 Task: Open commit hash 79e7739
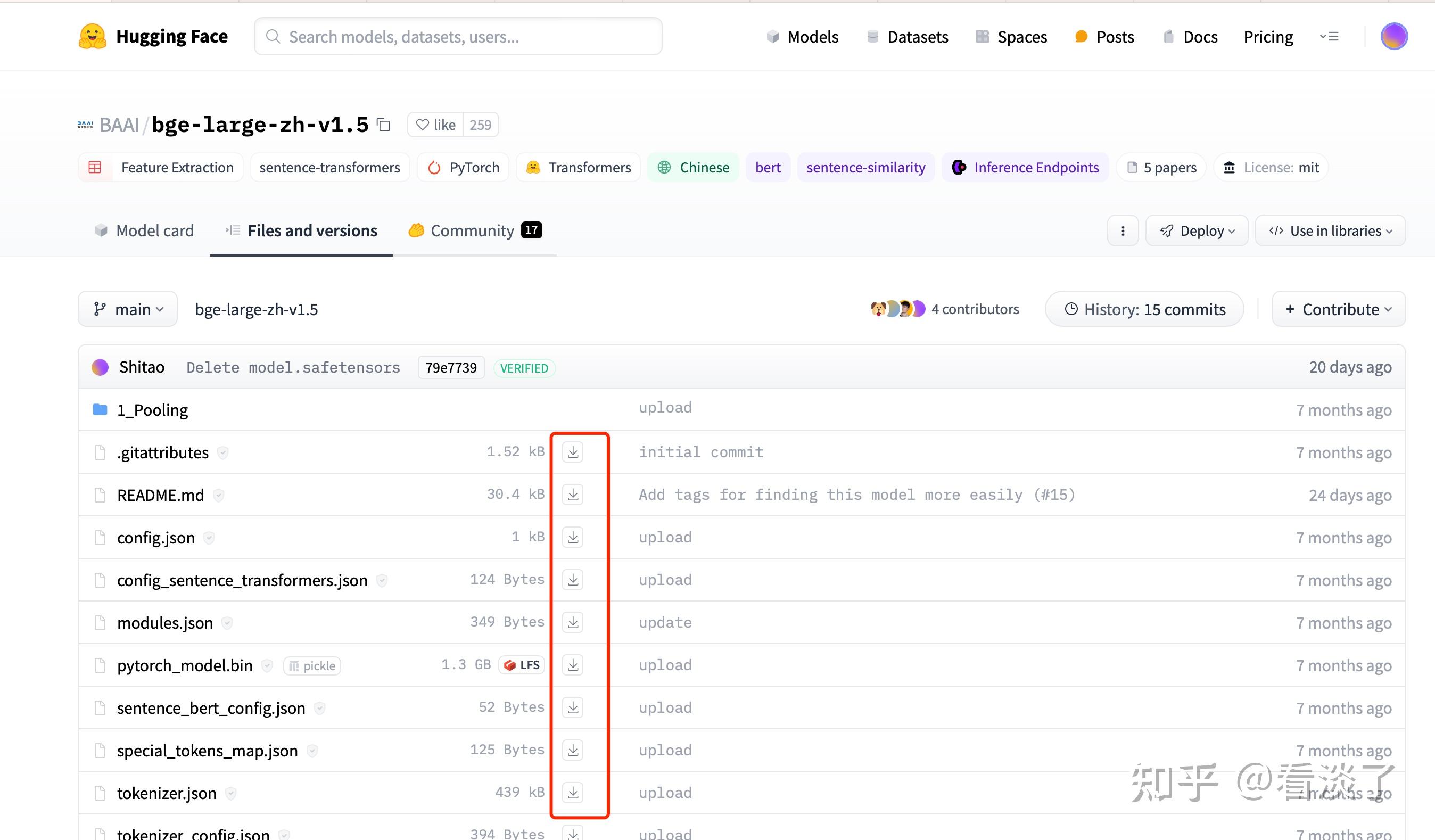click(x=450, y=368)
